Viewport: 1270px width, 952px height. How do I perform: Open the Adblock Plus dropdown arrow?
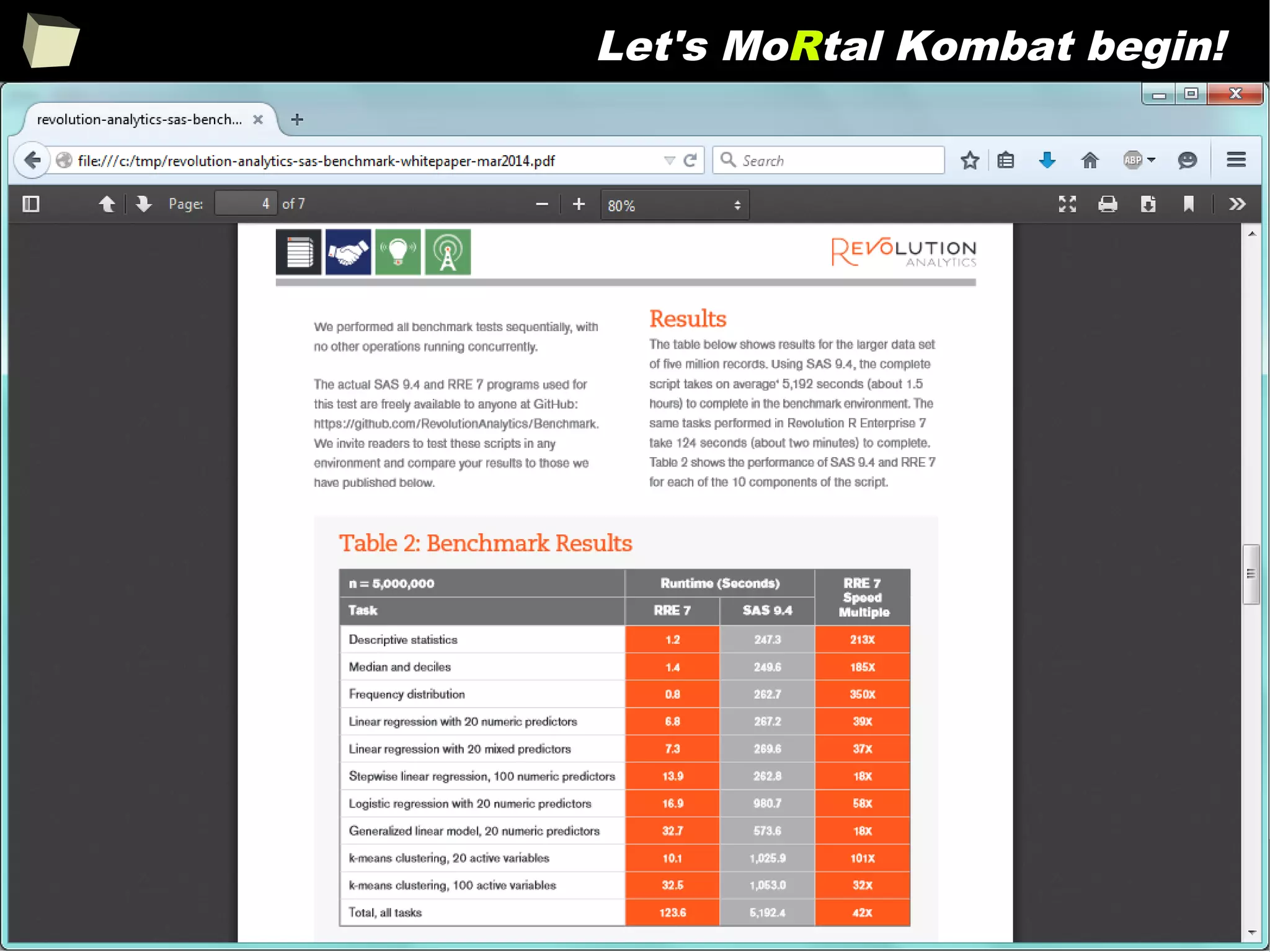[1152, 160]
